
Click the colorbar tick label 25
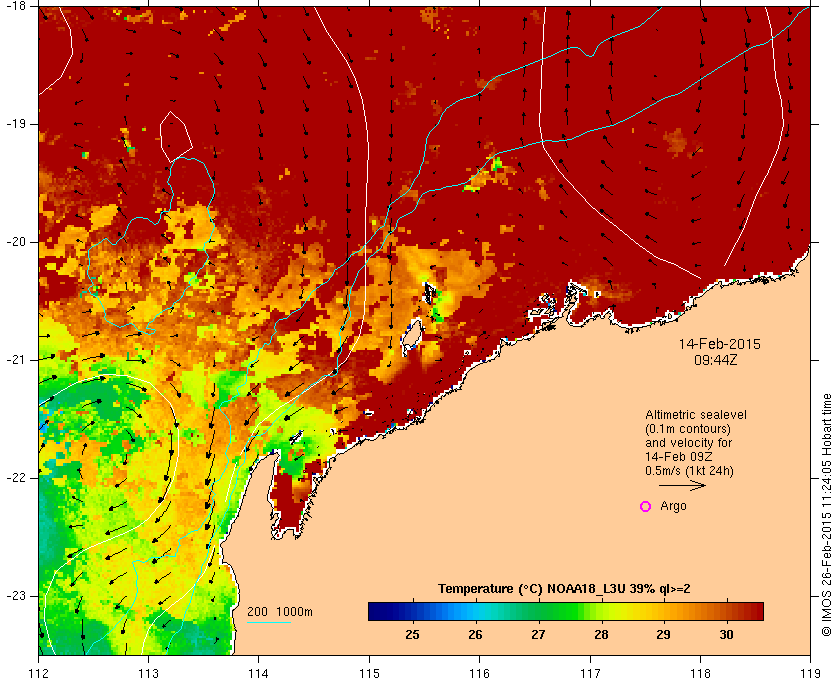(x=412, y=635)
